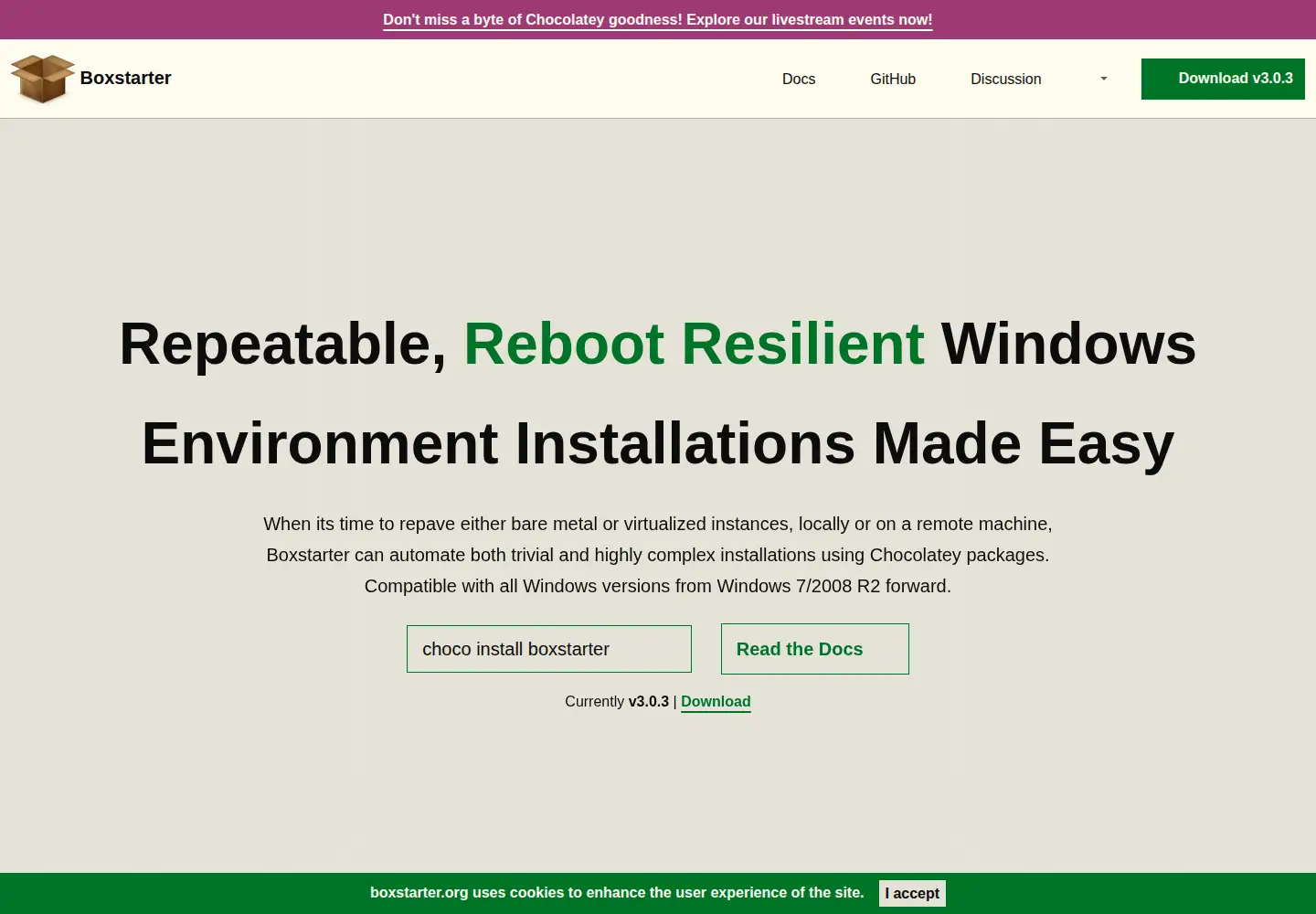Viewport: 1316px width, 914px height.
Task: Click the "Currently v3.0.3" version text
Action: pos(617,702)
